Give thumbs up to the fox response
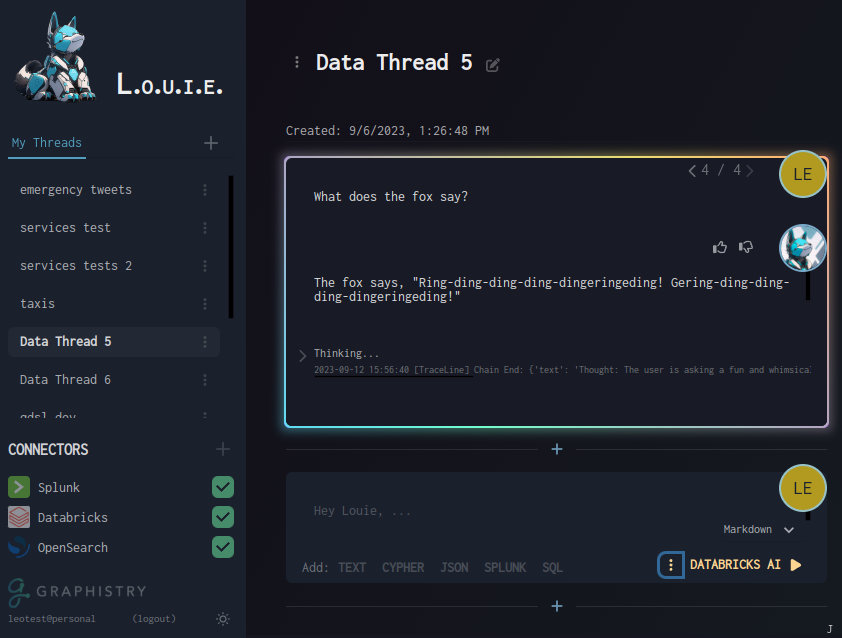 720,247
